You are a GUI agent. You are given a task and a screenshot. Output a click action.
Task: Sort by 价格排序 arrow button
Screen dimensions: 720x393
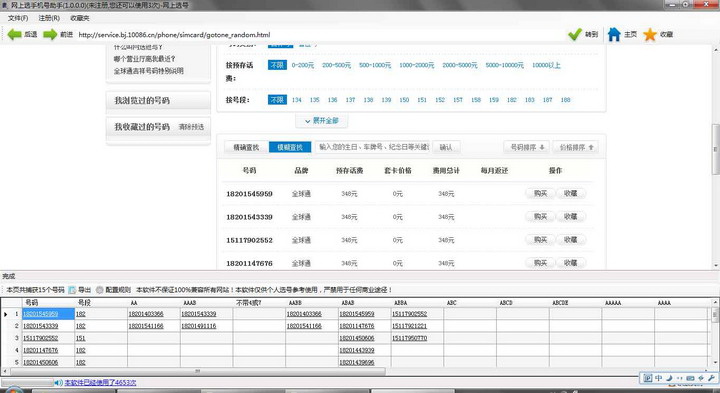(576, 147)
